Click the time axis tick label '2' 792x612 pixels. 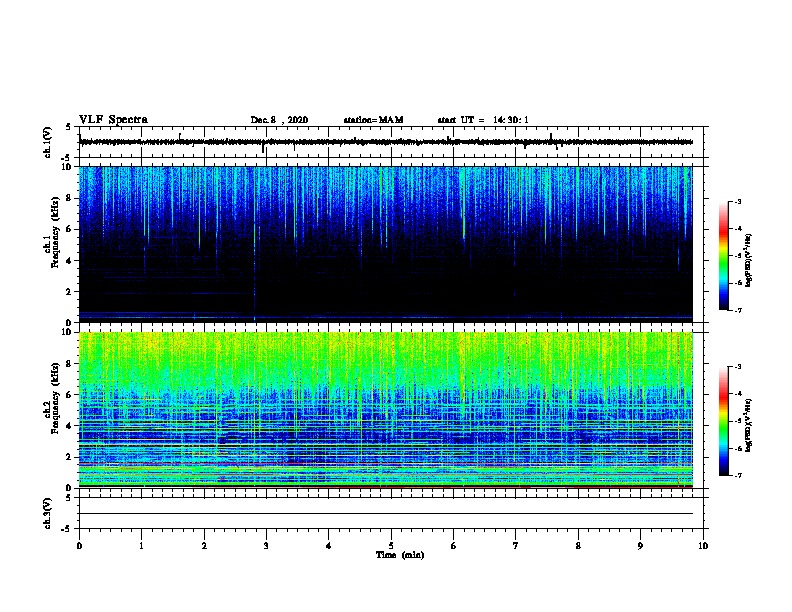pyautogui.click(x=204, y=546)
